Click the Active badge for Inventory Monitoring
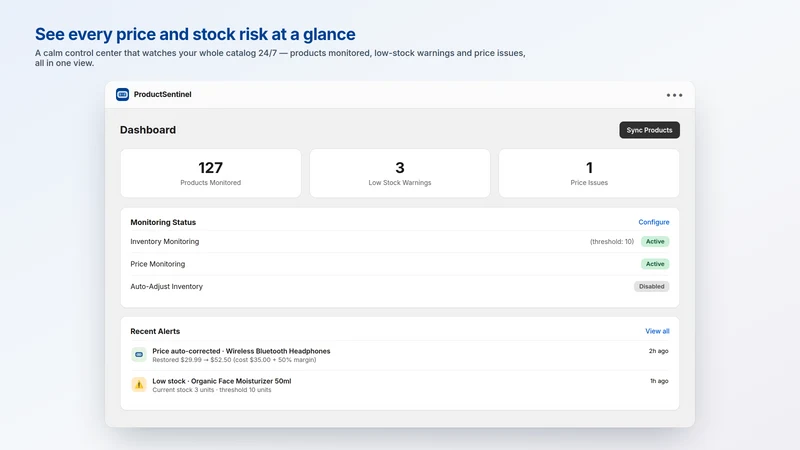The width and height of the screenshot is (800, 450). (x=655, y=241)
